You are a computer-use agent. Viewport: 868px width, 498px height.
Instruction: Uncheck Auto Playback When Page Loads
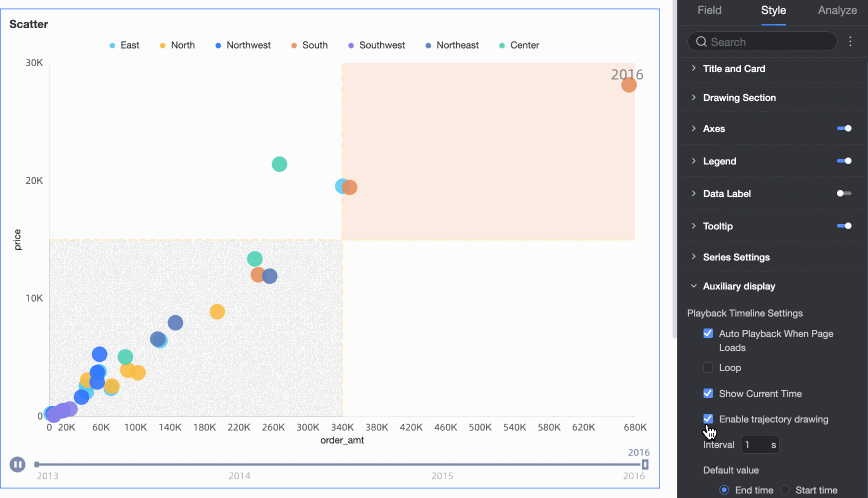tap(708, 333)
